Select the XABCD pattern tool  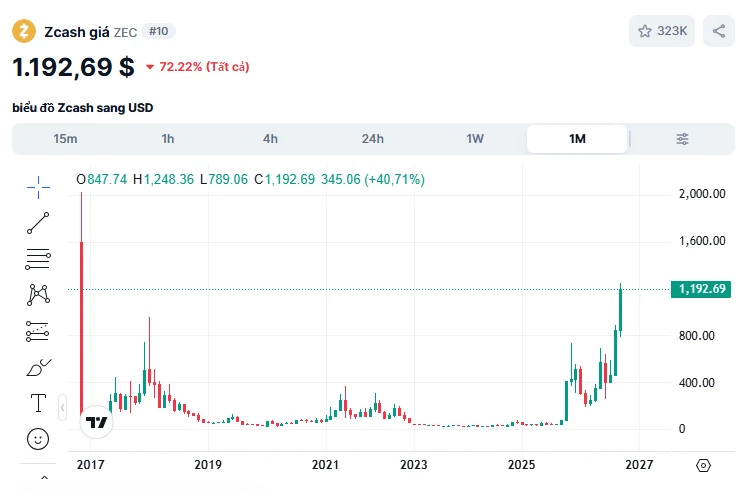38,295
